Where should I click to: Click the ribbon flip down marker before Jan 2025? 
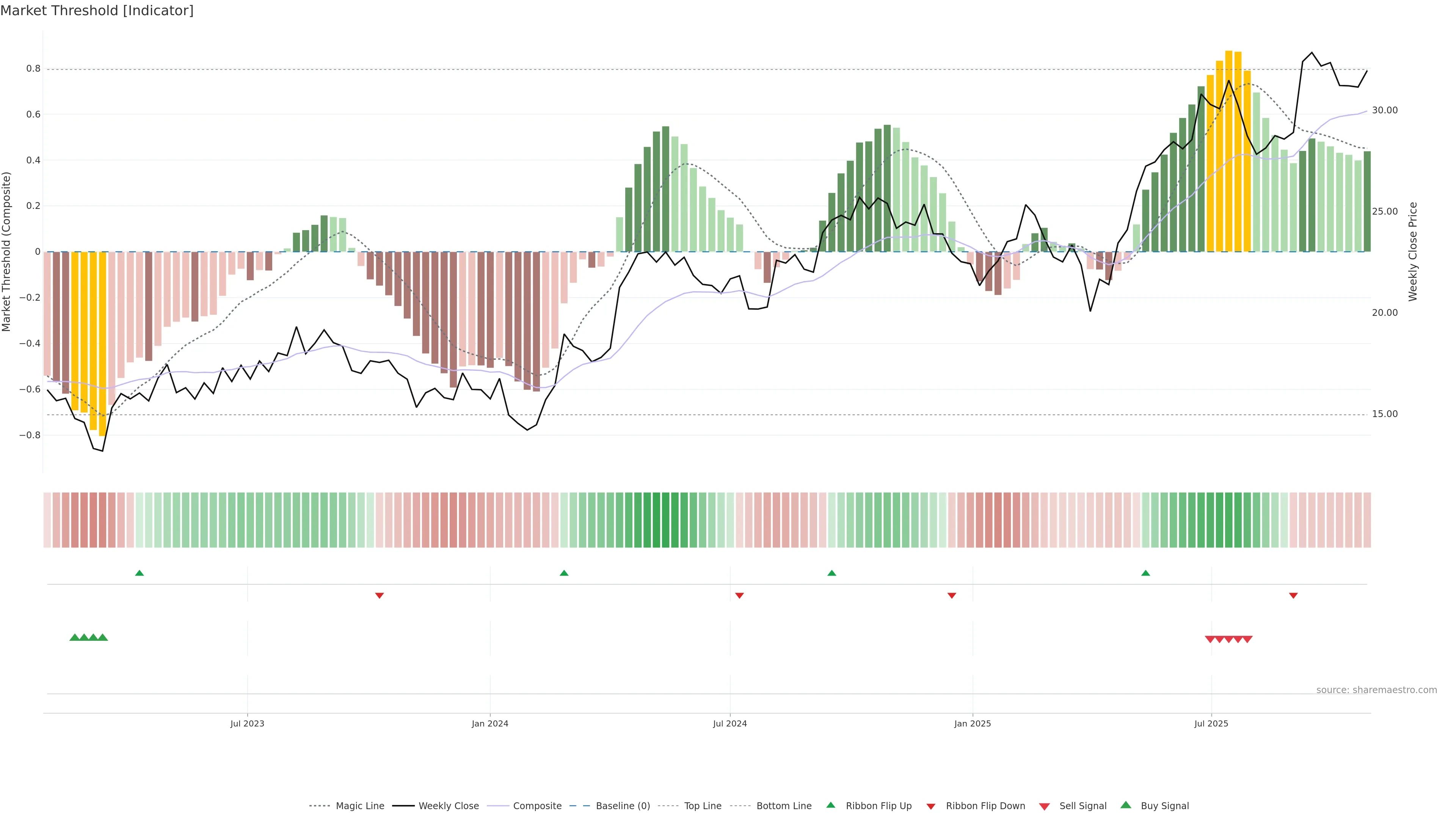point(952,596)
